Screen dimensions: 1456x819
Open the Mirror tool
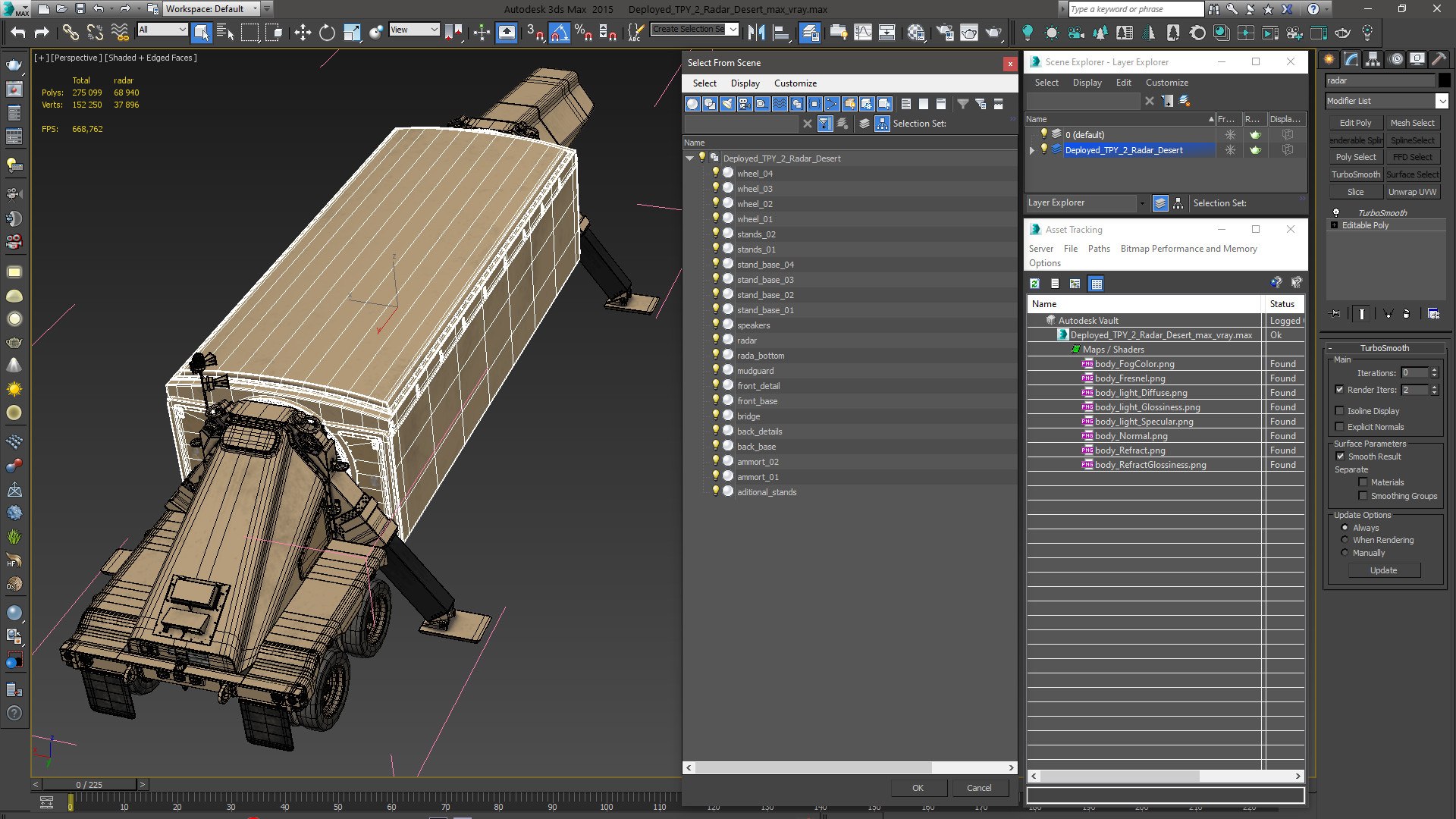[756, 32]
